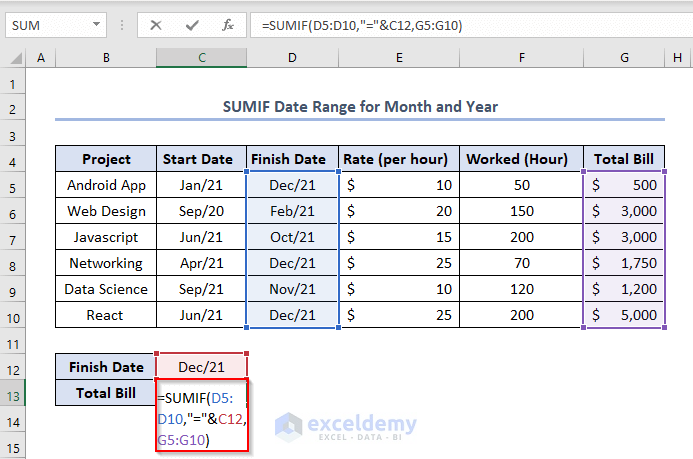Select the 'React' cell

(x=106, y=315)
